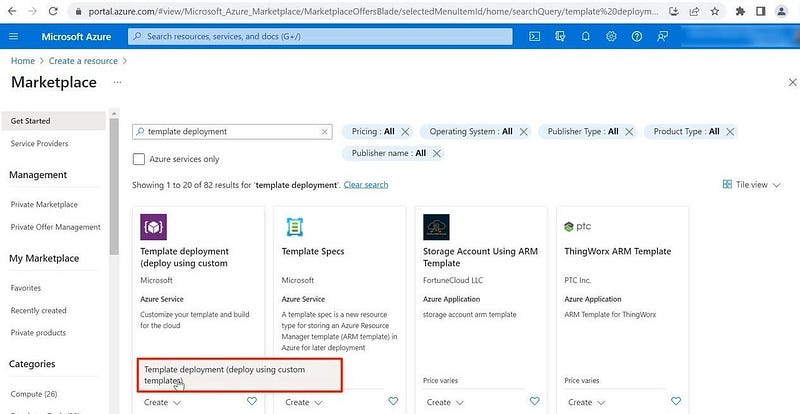Click the marketplace search field with template deployment
This screenshot has width=800, height=414.
tap(232, 132)
